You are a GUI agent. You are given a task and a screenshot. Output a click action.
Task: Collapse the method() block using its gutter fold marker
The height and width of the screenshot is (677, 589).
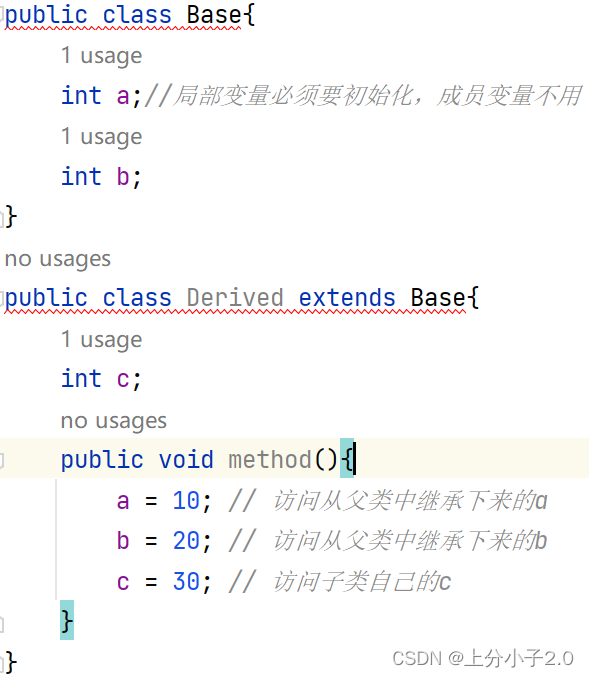[x=2, y=460]
